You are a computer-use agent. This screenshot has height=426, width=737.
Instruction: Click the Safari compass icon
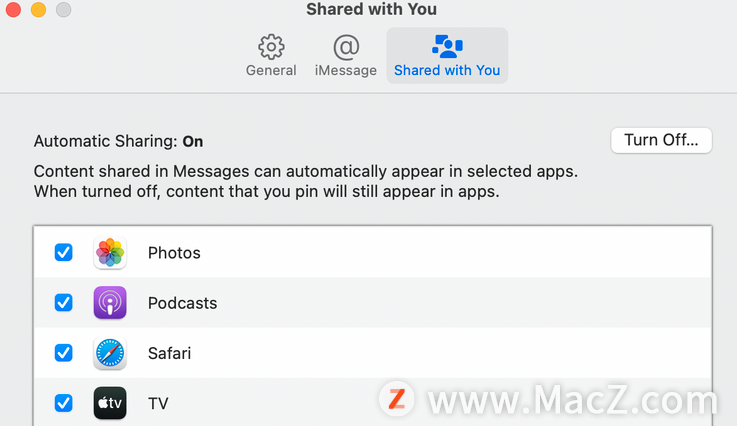pyautogui.click(x=110, y=353)
